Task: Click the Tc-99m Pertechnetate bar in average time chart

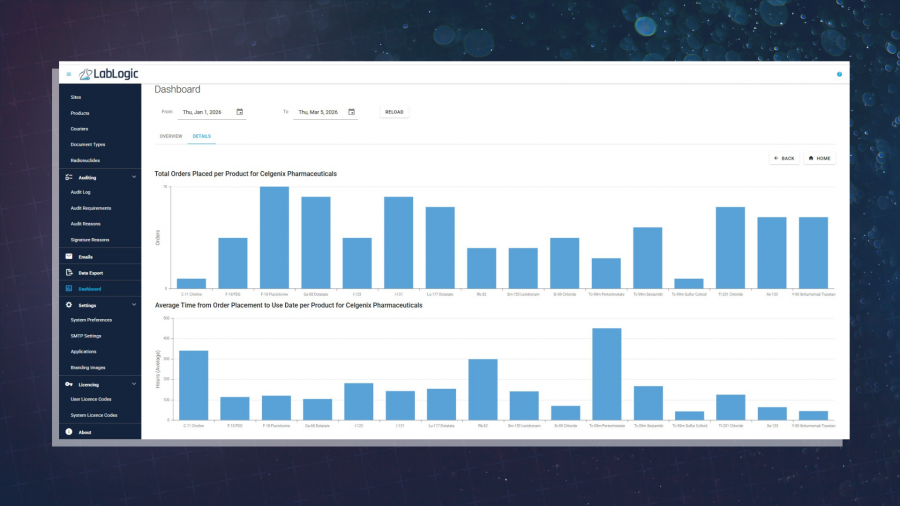Action: (x=607, y=374)
